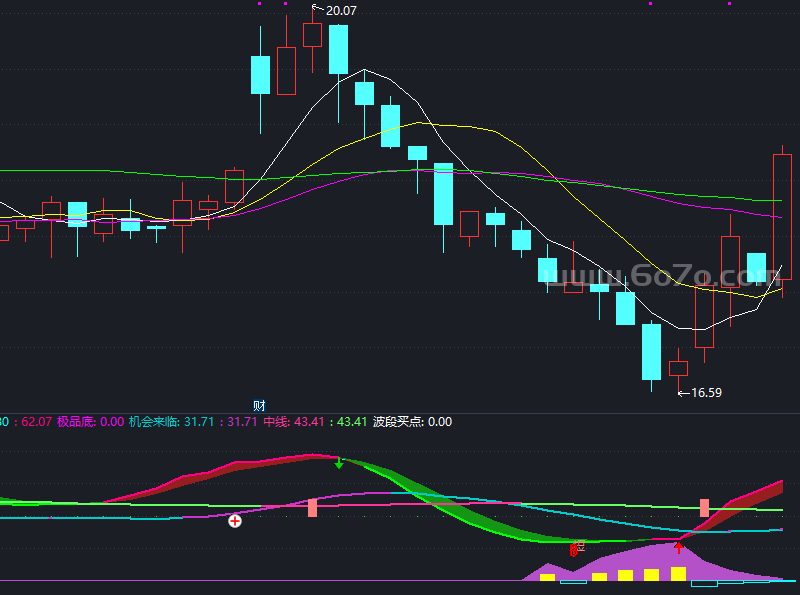Click the 16.59 low price label
The width and height of the screenshot is (800, 595).
[x=706, y=392]
